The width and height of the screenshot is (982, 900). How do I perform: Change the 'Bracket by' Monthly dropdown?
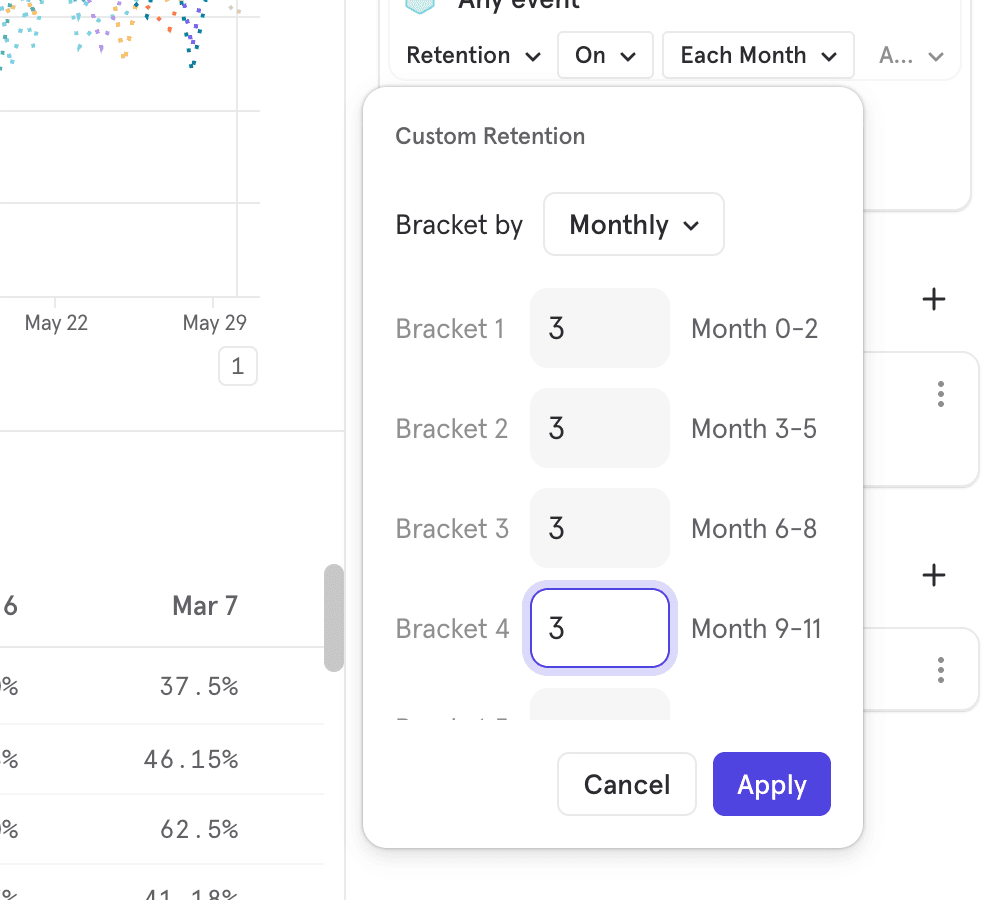point(633,225)
